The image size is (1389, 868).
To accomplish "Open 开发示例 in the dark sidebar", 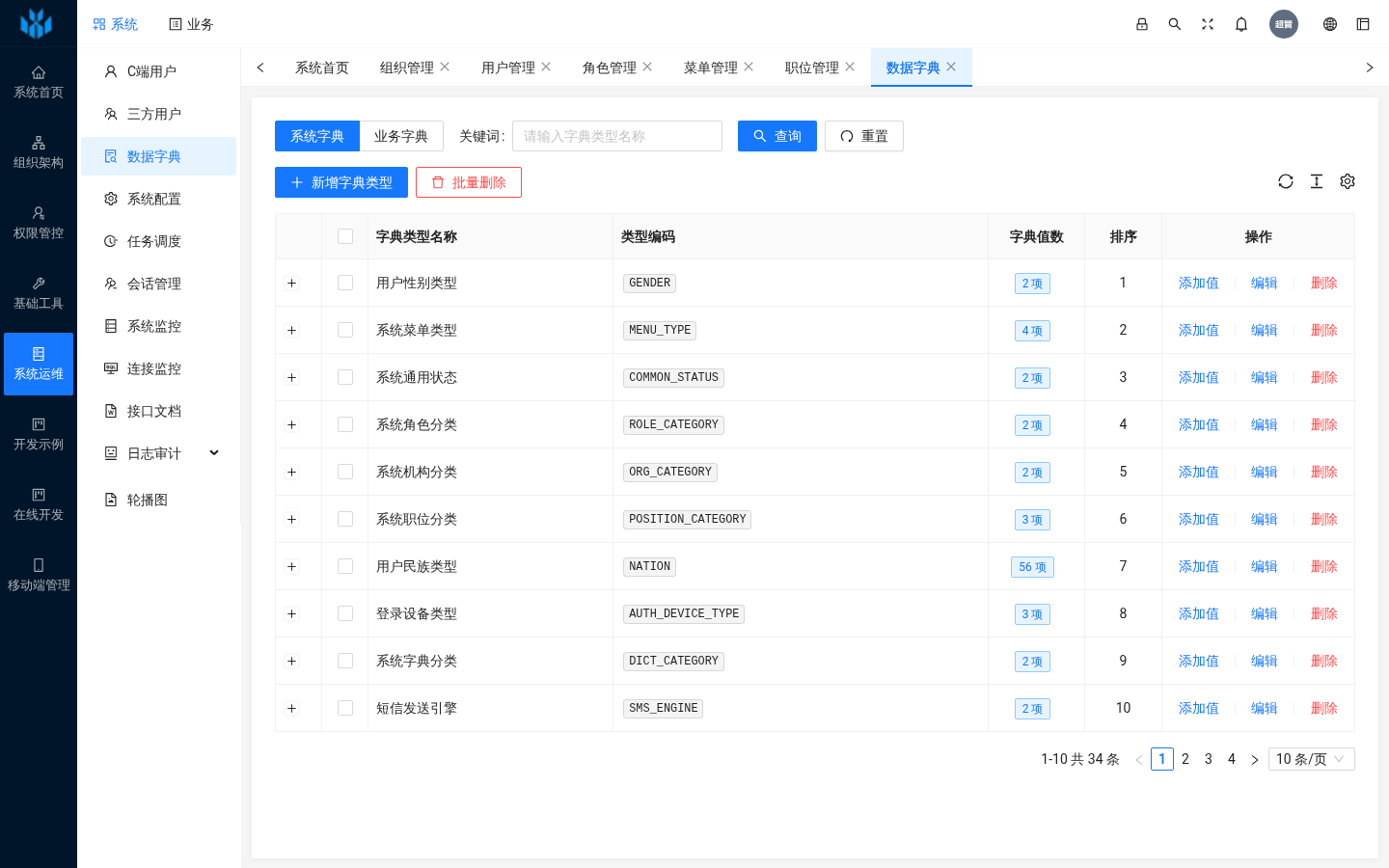I will coord(39,435).
